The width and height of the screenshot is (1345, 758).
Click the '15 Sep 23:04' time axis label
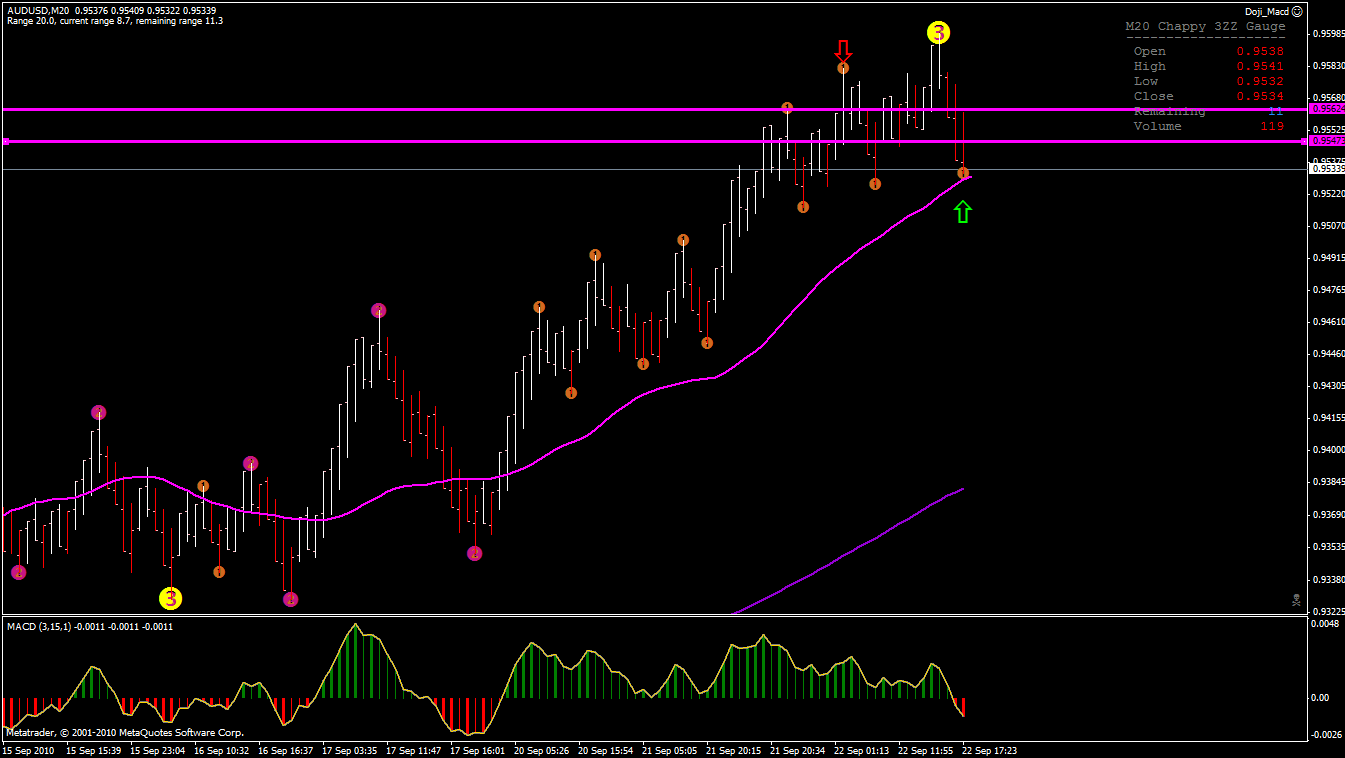158,750
